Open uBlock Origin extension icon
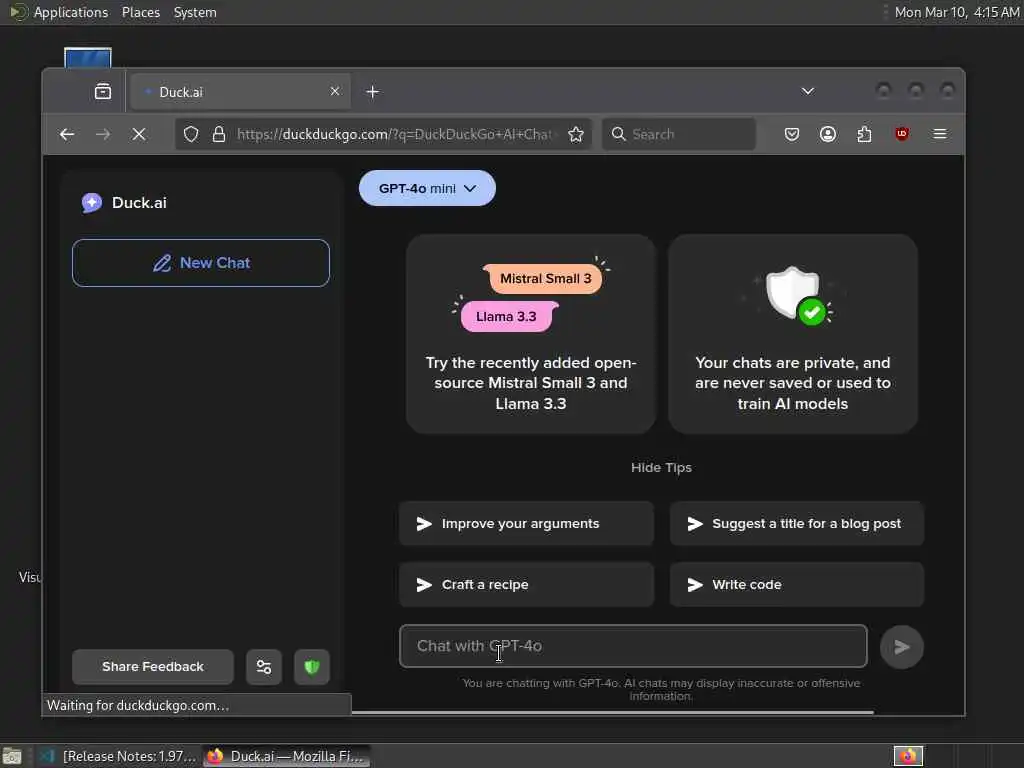This screenshot has height=768, width=1024. click(x=902, y=135)
